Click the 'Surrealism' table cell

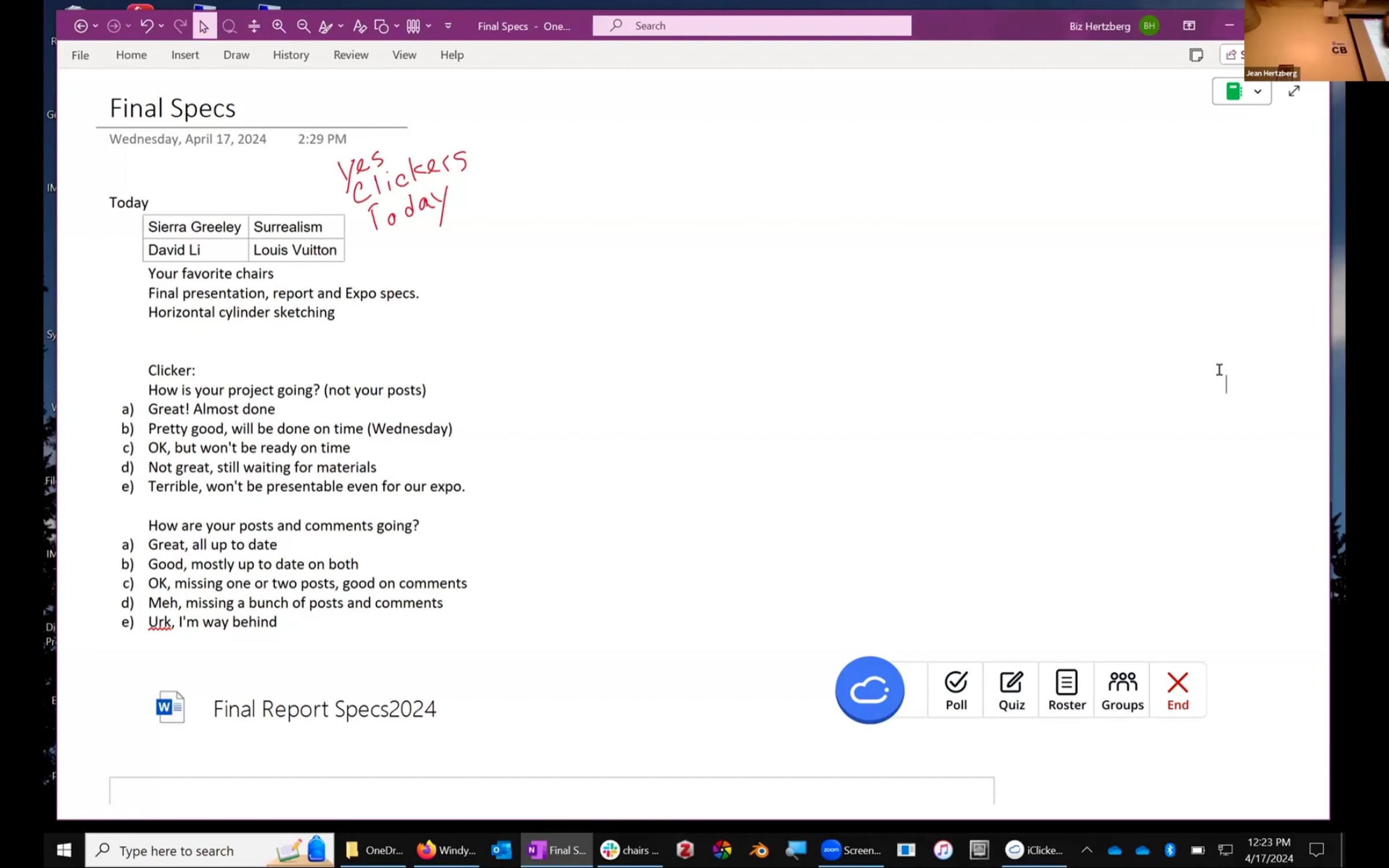[x=296, y=227]
